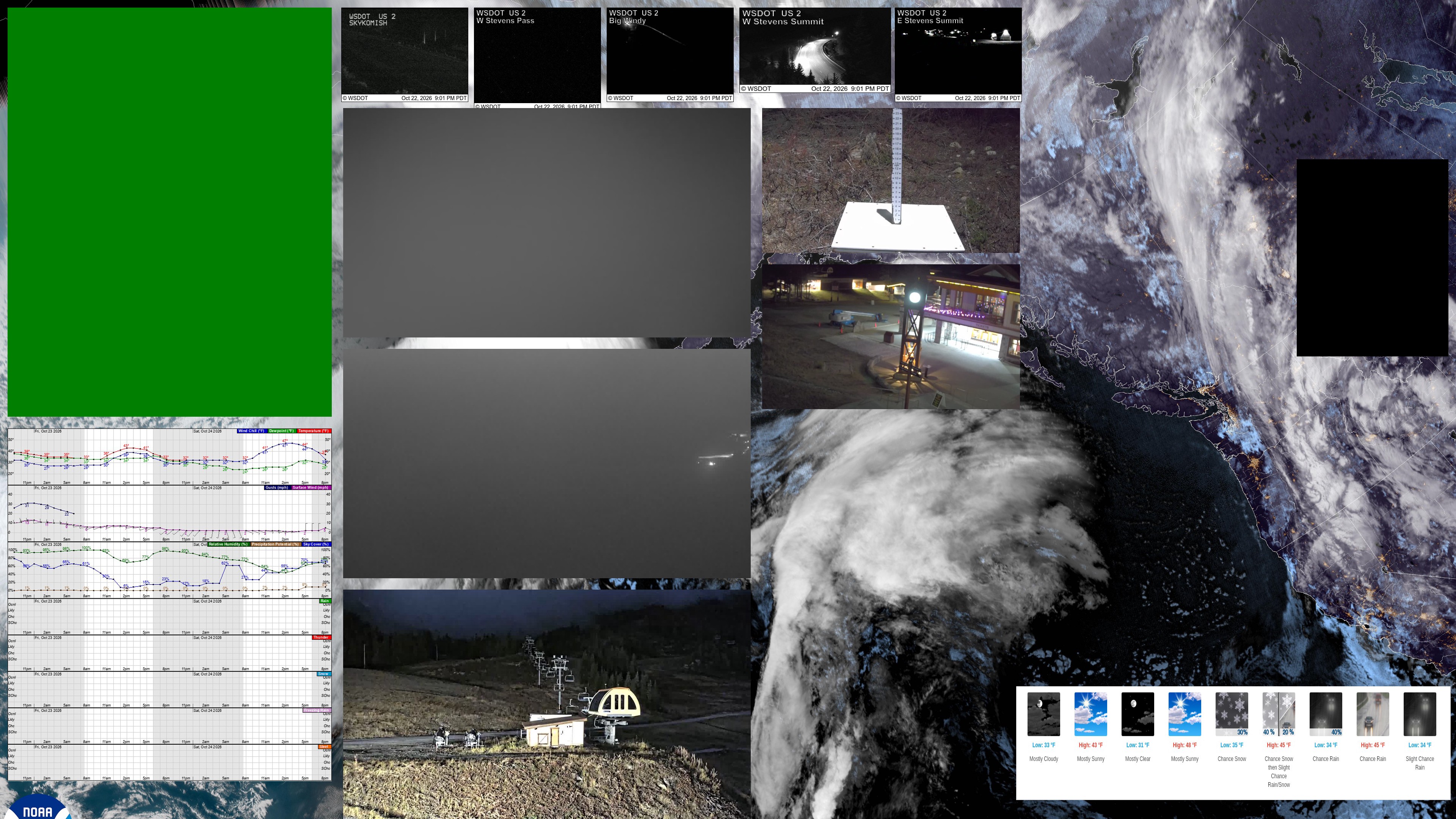
Task: Click the Mostly Cloudy night forecast icon
Action: point(1043,714)
